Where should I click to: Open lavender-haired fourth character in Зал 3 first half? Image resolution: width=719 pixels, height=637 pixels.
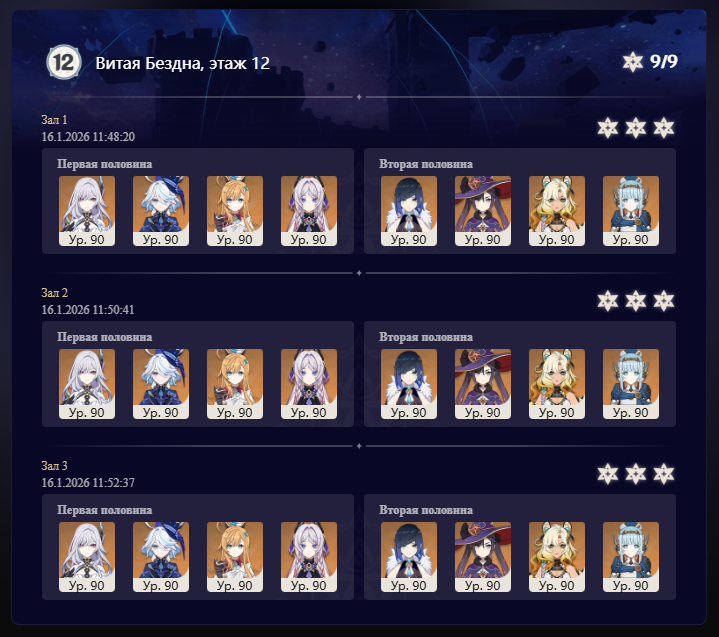(x=309, y=557)
